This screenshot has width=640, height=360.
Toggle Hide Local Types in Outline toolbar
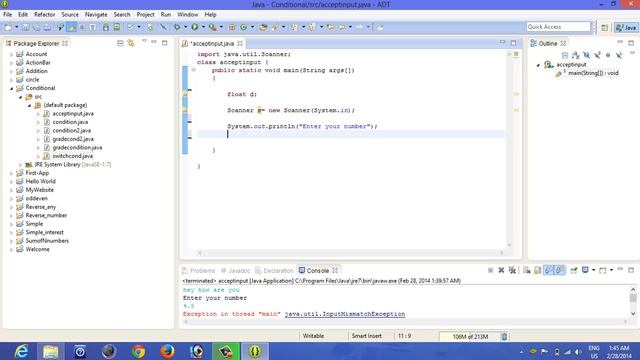619,55
